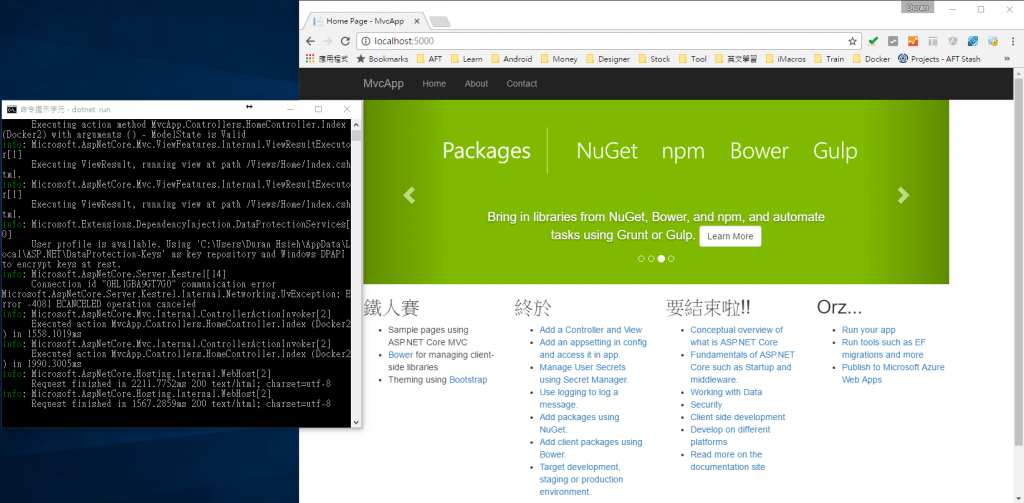This screenshot has height=503, width=1024.
Task: Open a new Chrome tab
Action: pyautogui.click(x=440, y=22)
